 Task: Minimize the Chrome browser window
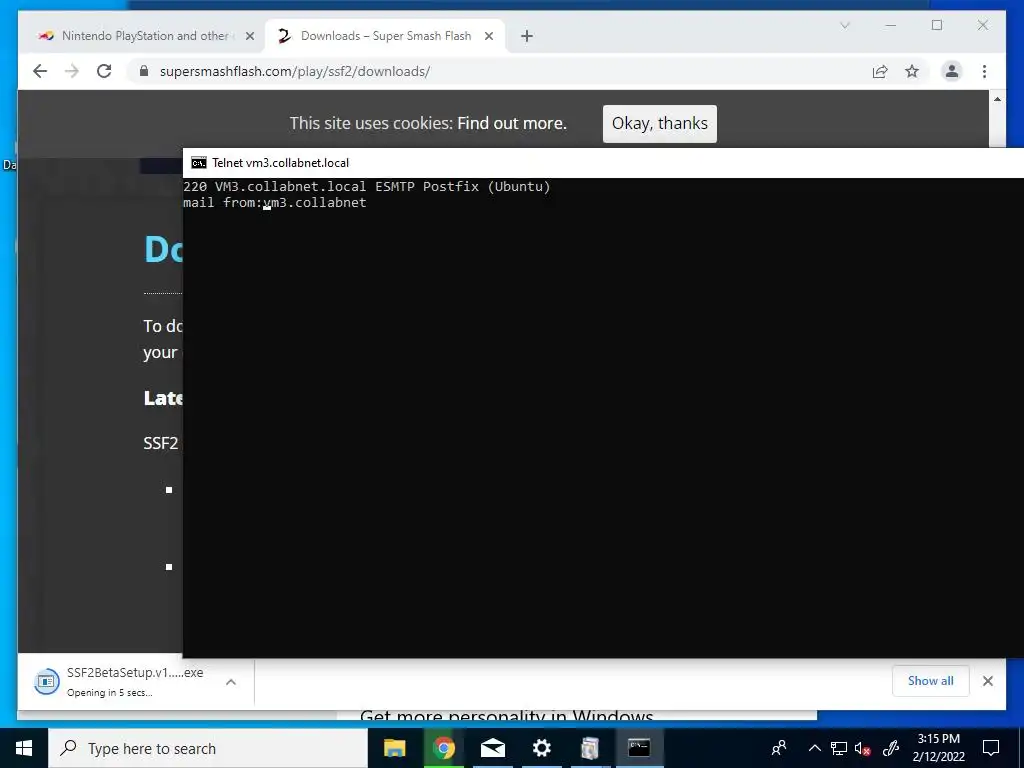891,25
